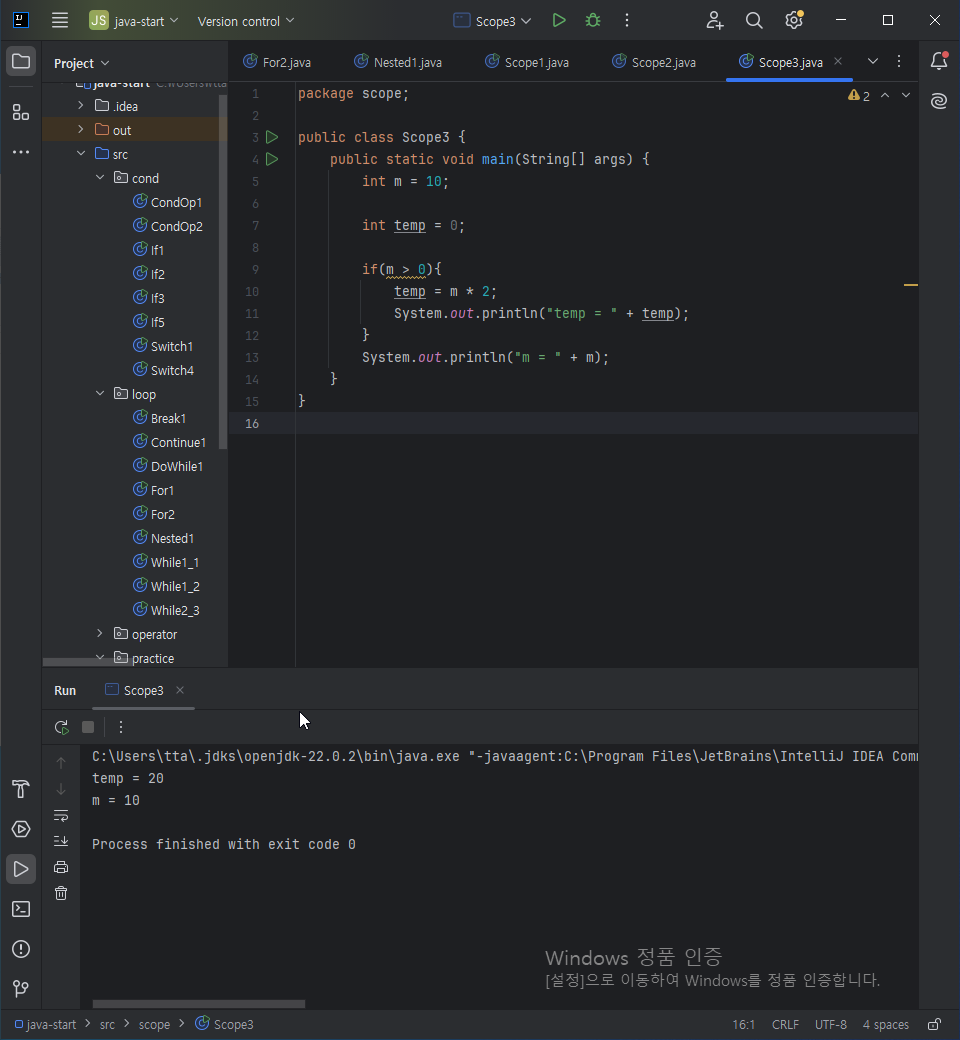Screen dimensions: 960x1040
Task: Toggle the Run tool window icon
Action: click(21, 869)
